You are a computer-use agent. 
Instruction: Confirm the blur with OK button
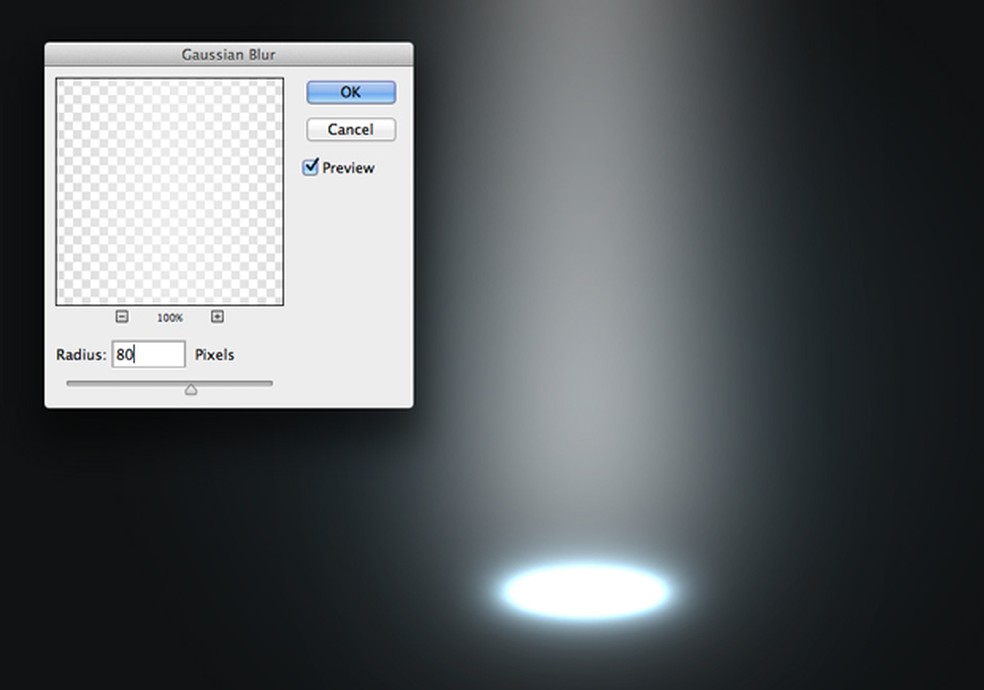point(351,92)
